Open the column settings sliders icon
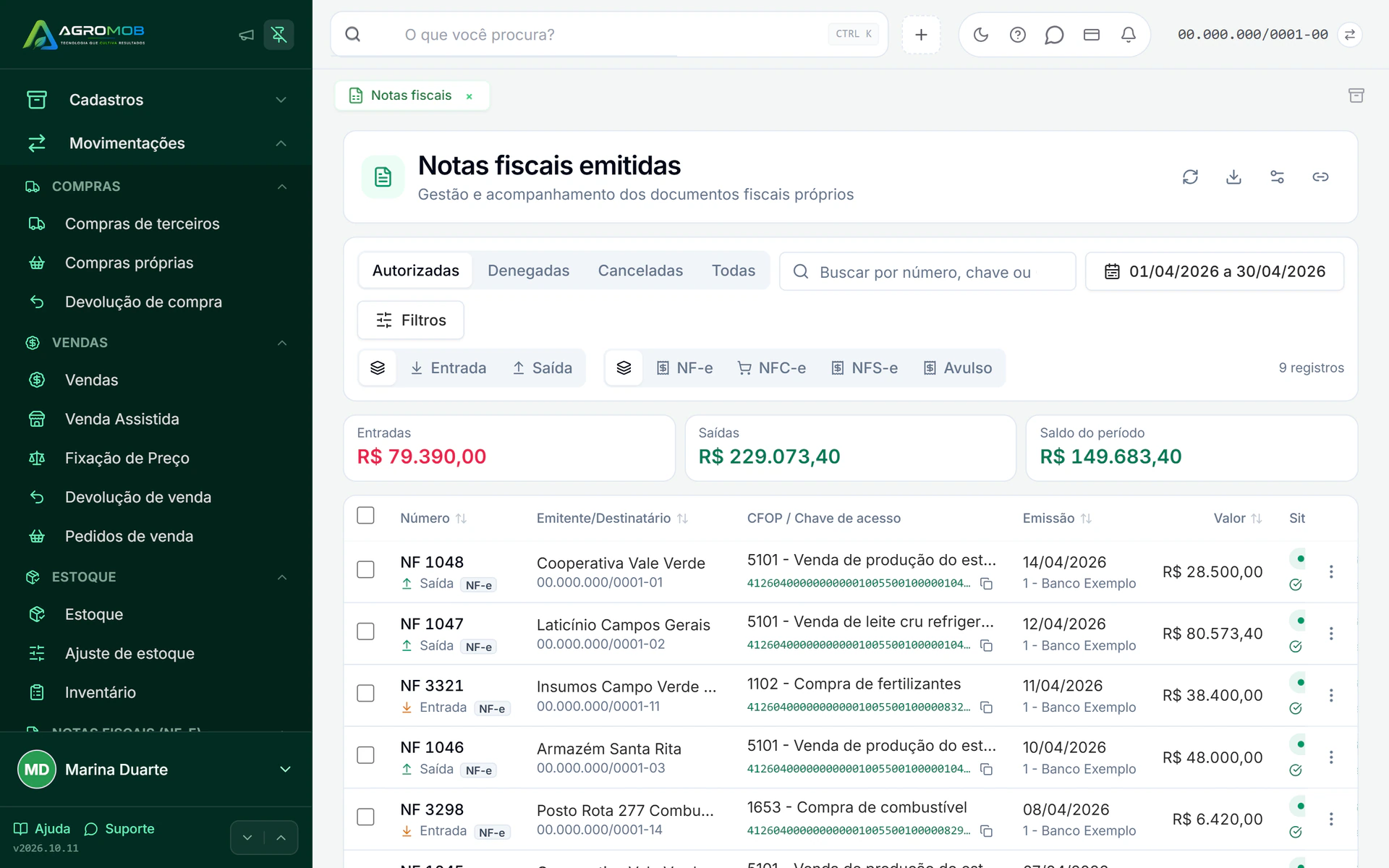1389x868 pixels. click(1278, 176)
